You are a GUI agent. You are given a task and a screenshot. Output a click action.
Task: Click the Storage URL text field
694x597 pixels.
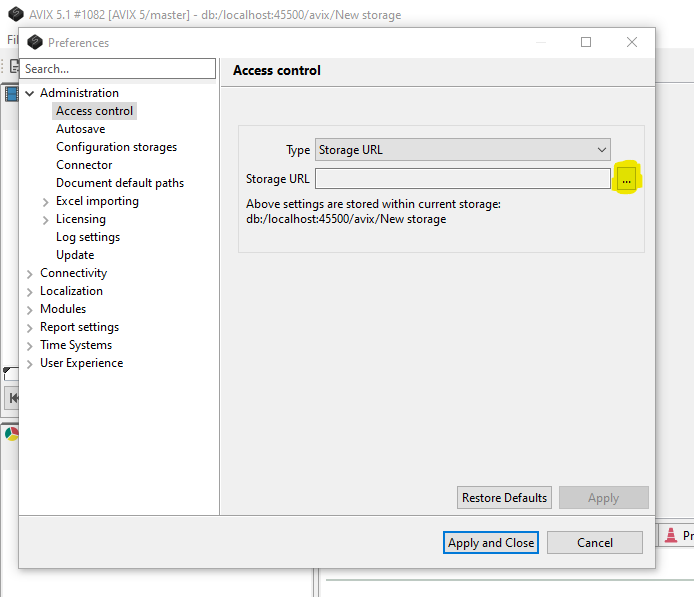coord(462,179)
